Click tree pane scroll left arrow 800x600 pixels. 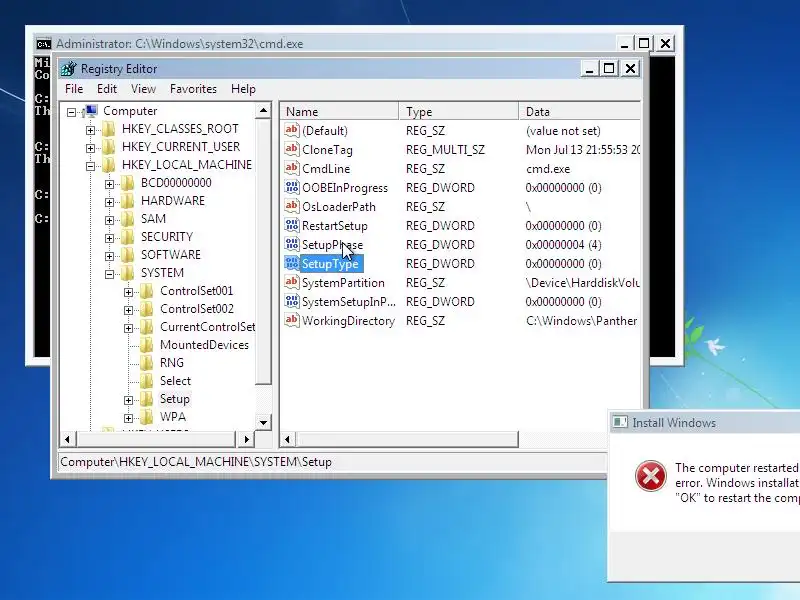click(68, 439)
